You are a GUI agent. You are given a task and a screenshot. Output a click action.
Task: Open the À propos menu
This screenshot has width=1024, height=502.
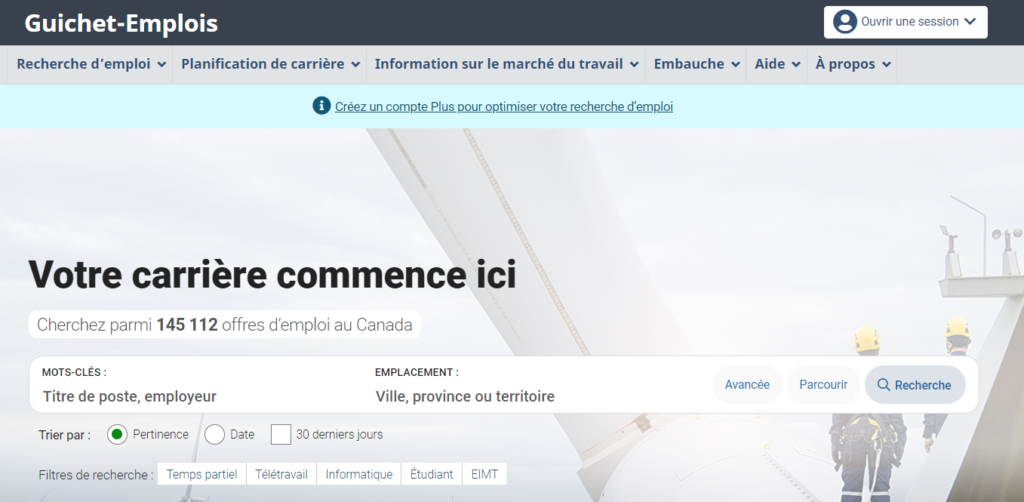point(852,64)
